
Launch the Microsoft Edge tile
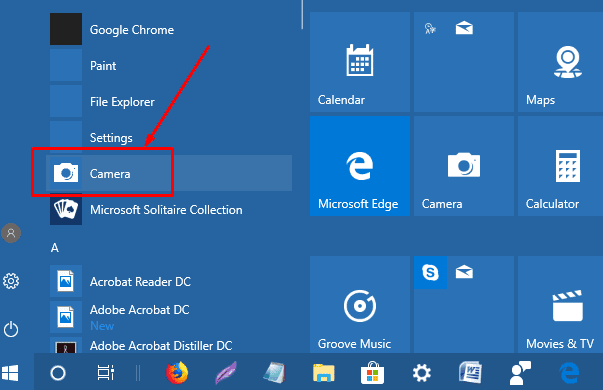click(360, 166)
